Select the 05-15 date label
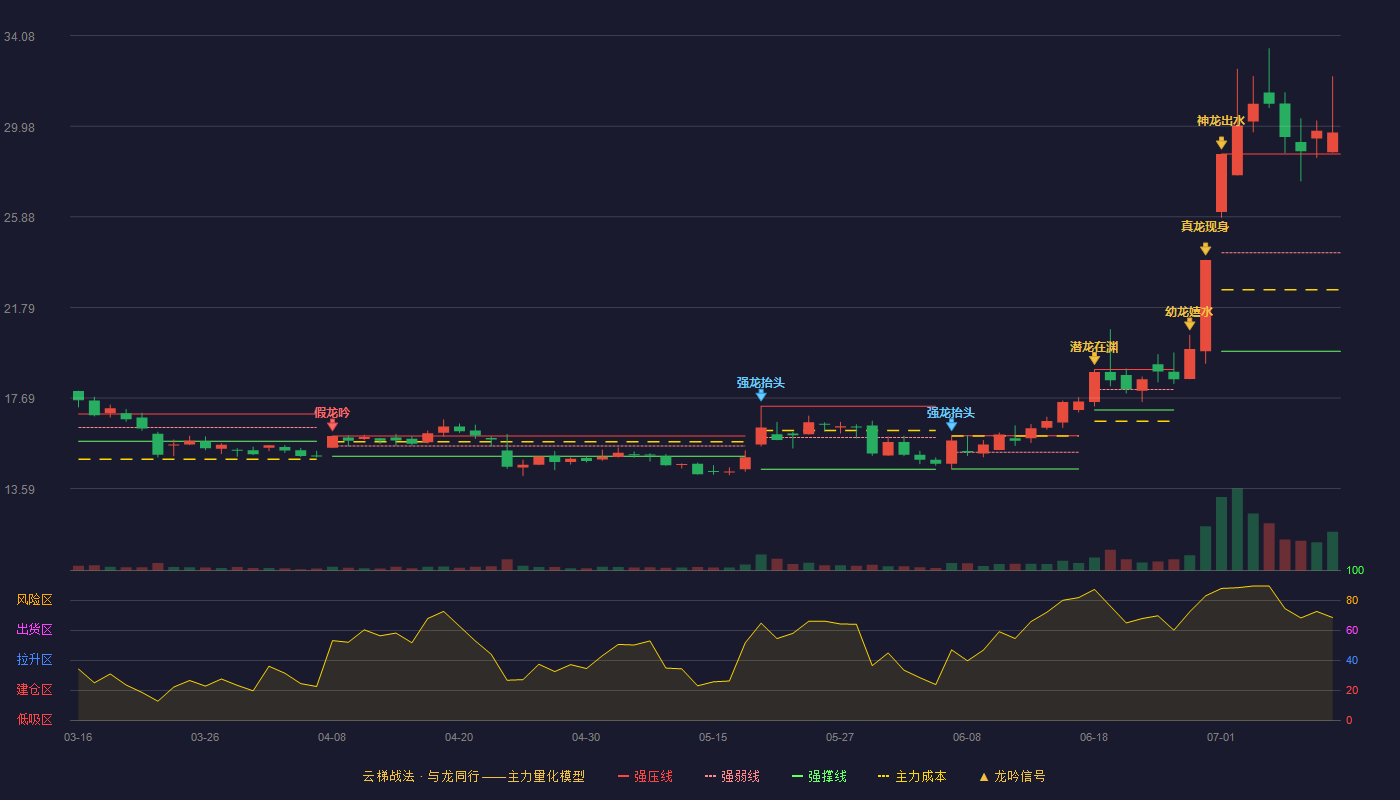1400x800 pixels. (x=713, y=737)
